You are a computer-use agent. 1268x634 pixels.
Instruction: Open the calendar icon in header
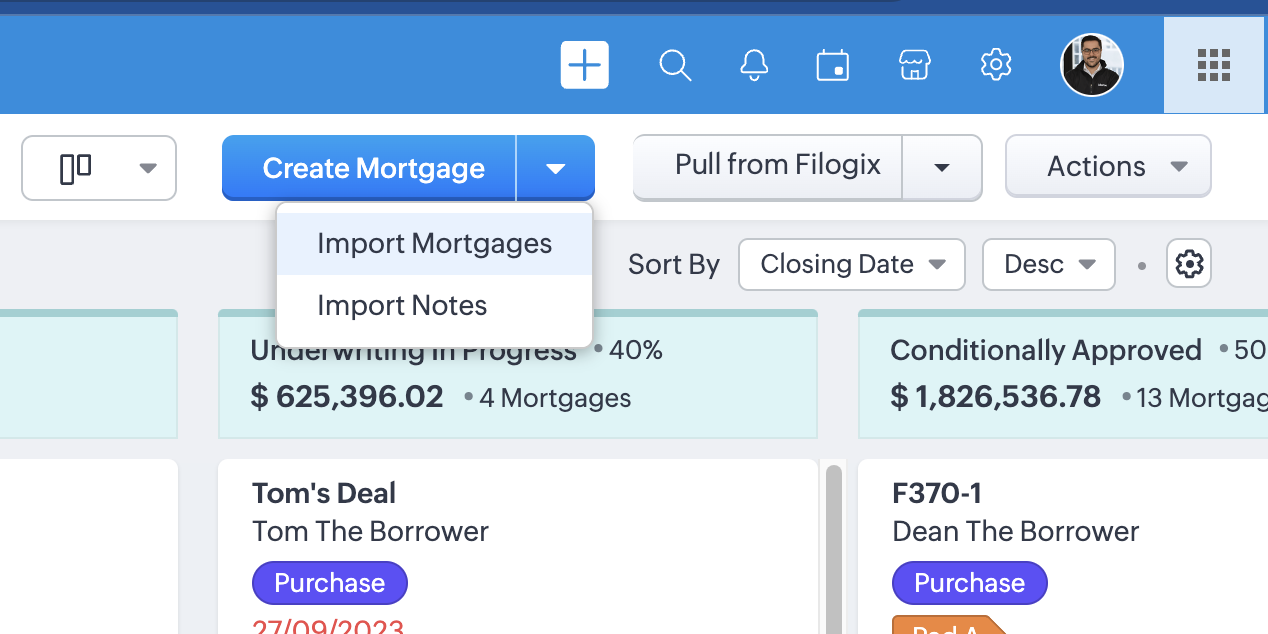click(832, 66)
